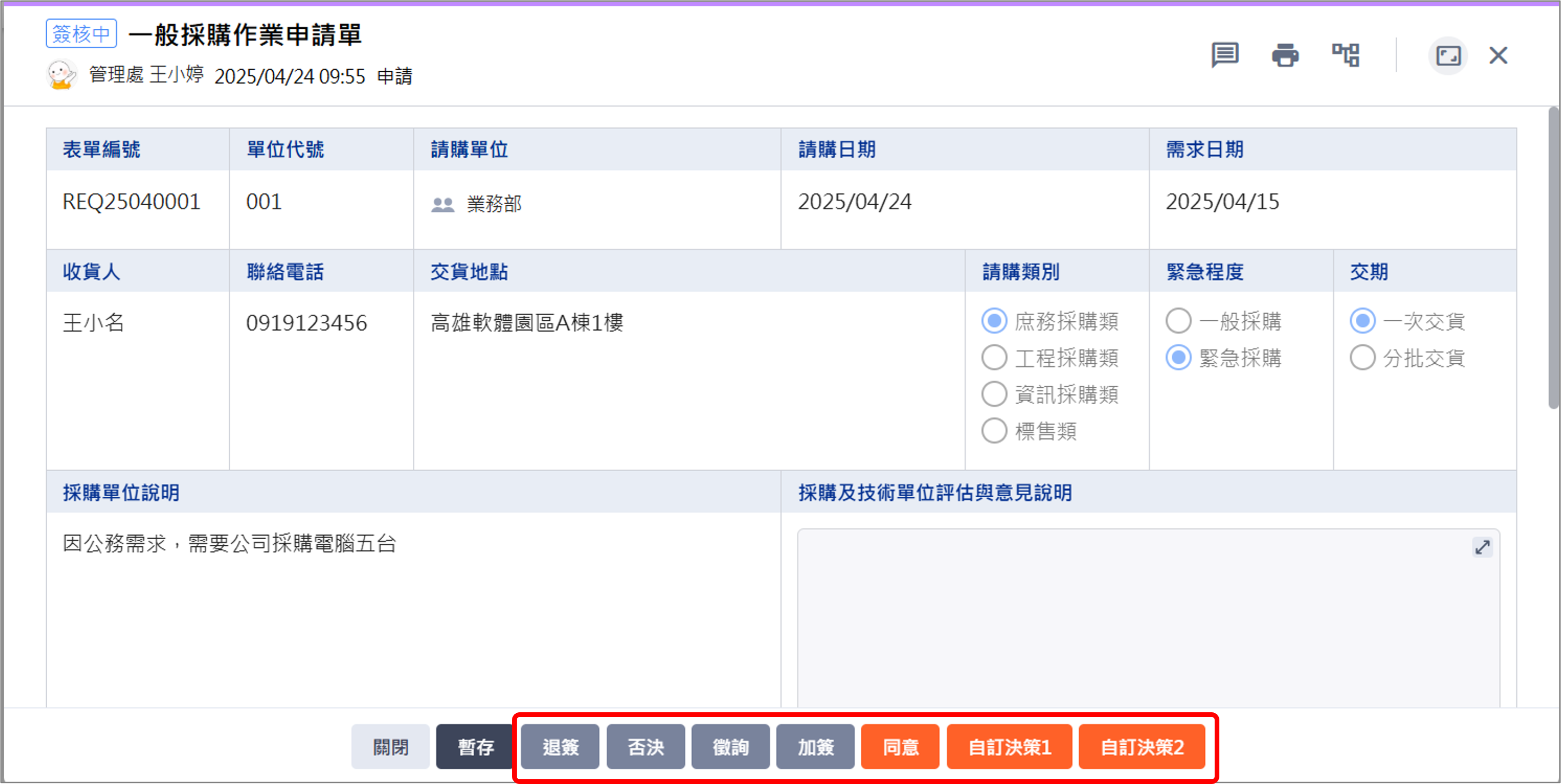The width and height of the screenshot is (1561, 784).
Task: Click into the 採購及技術單位評估 text area
Action: [x=1148, y=618]
